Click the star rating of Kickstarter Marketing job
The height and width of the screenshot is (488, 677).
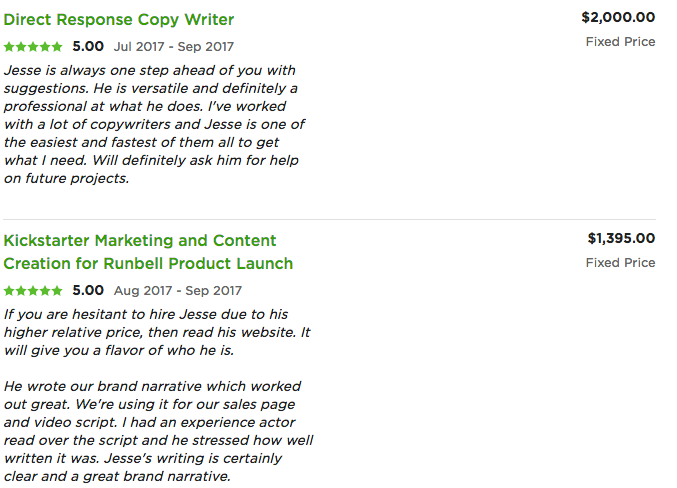[x=33, y=291]
